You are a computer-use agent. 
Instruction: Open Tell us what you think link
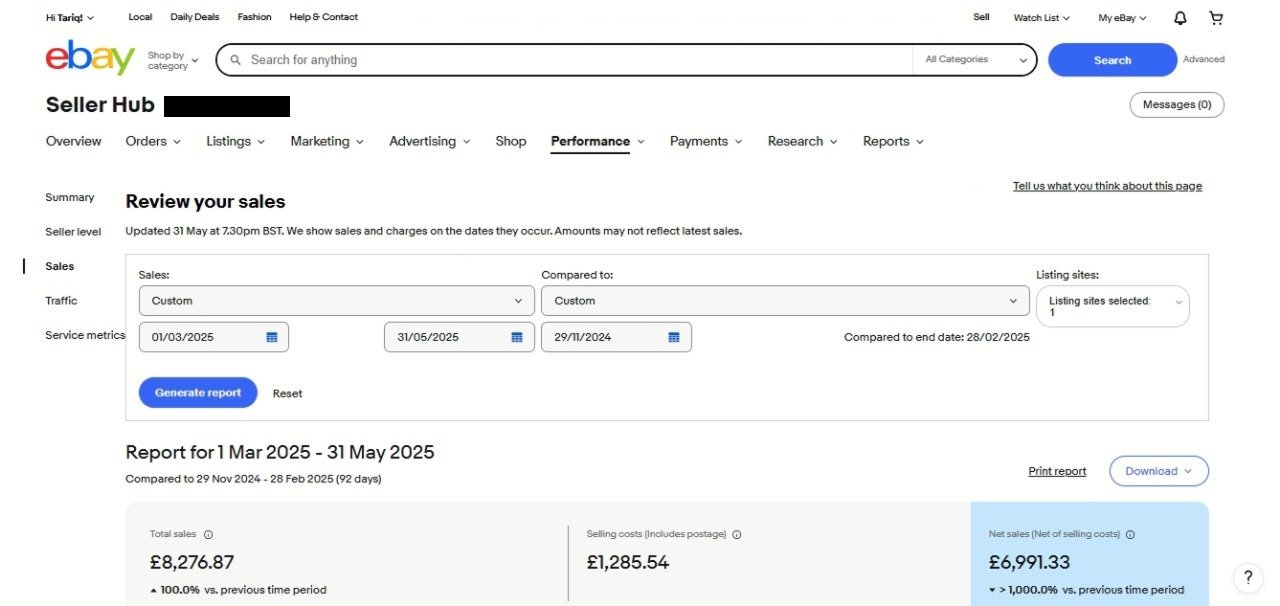point(1108,186)
